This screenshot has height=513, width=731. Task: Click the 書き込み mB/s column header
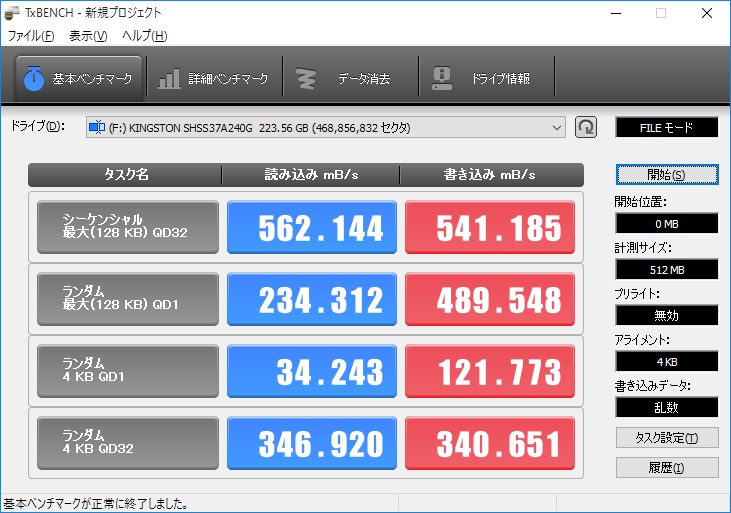pos(490,174)
